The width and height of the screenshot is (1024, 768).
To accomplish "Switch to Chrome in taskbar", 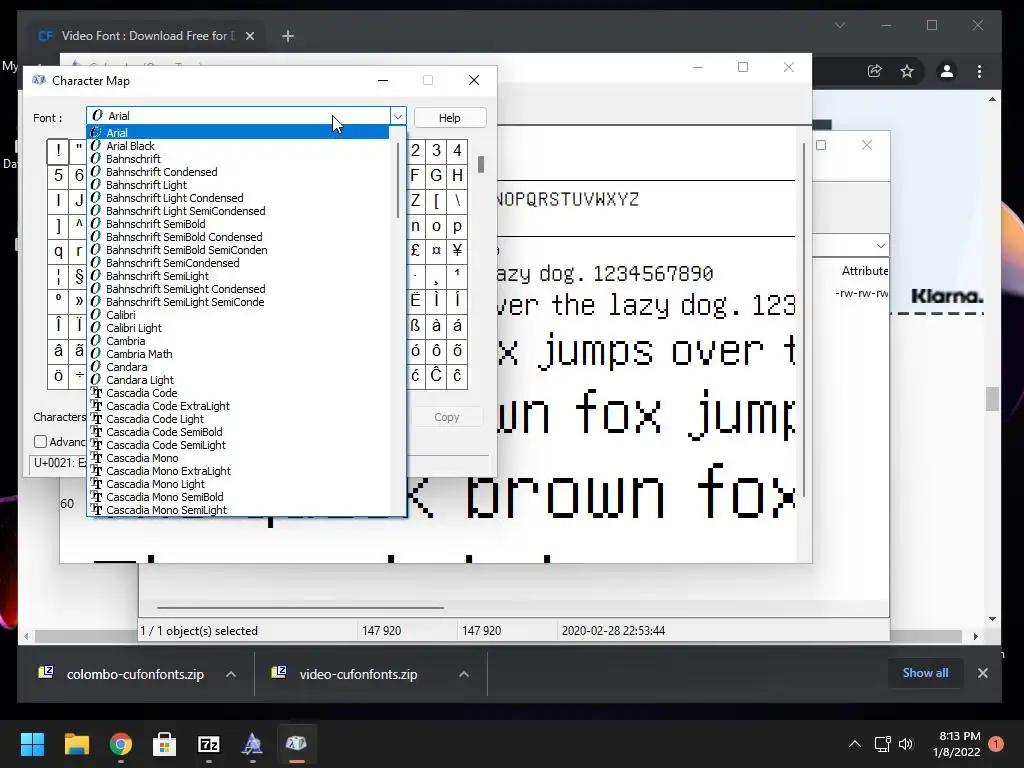I will click(121, 744).
